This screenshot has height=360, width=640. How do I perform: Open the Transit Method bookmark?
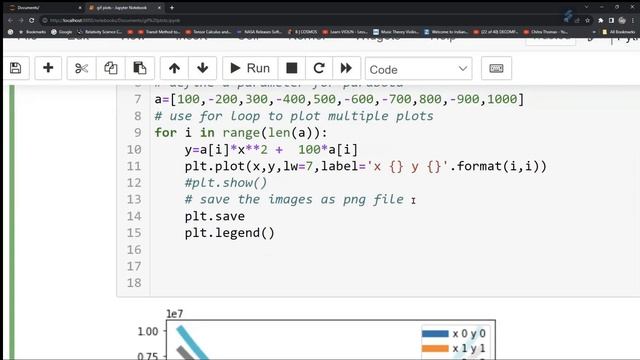coord(159,32)
